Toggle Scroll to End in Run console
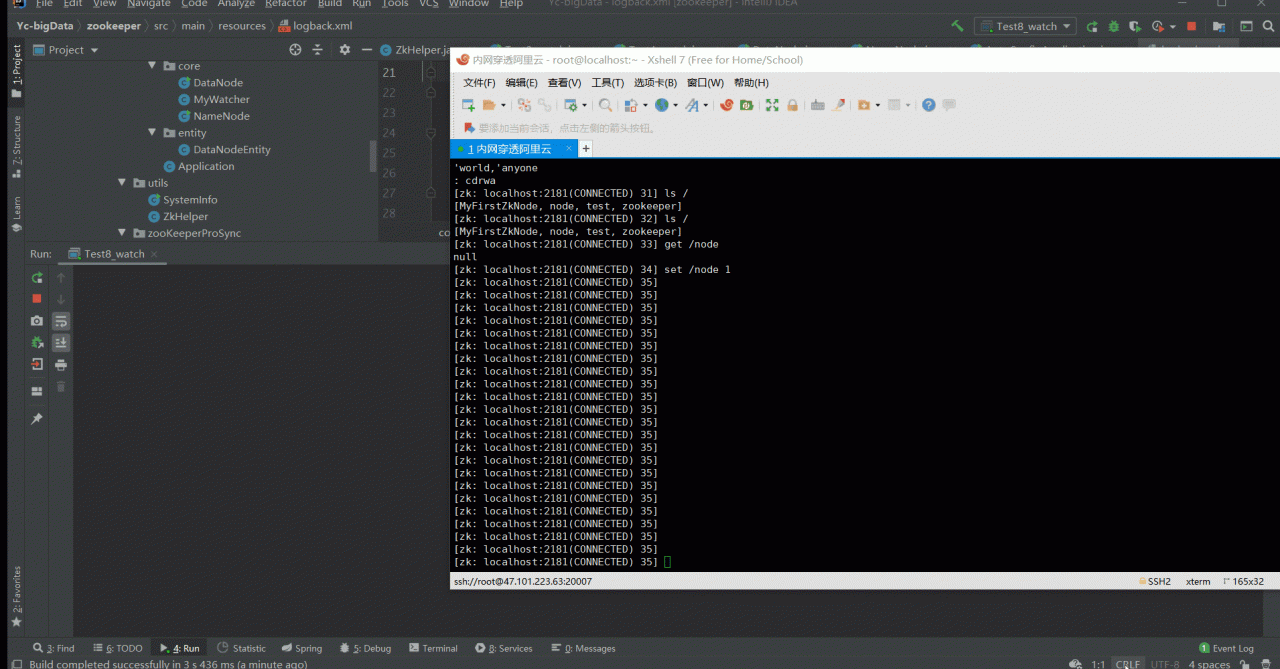The height and width of the screenshot is (669, 1280). (x=61, y=343)
